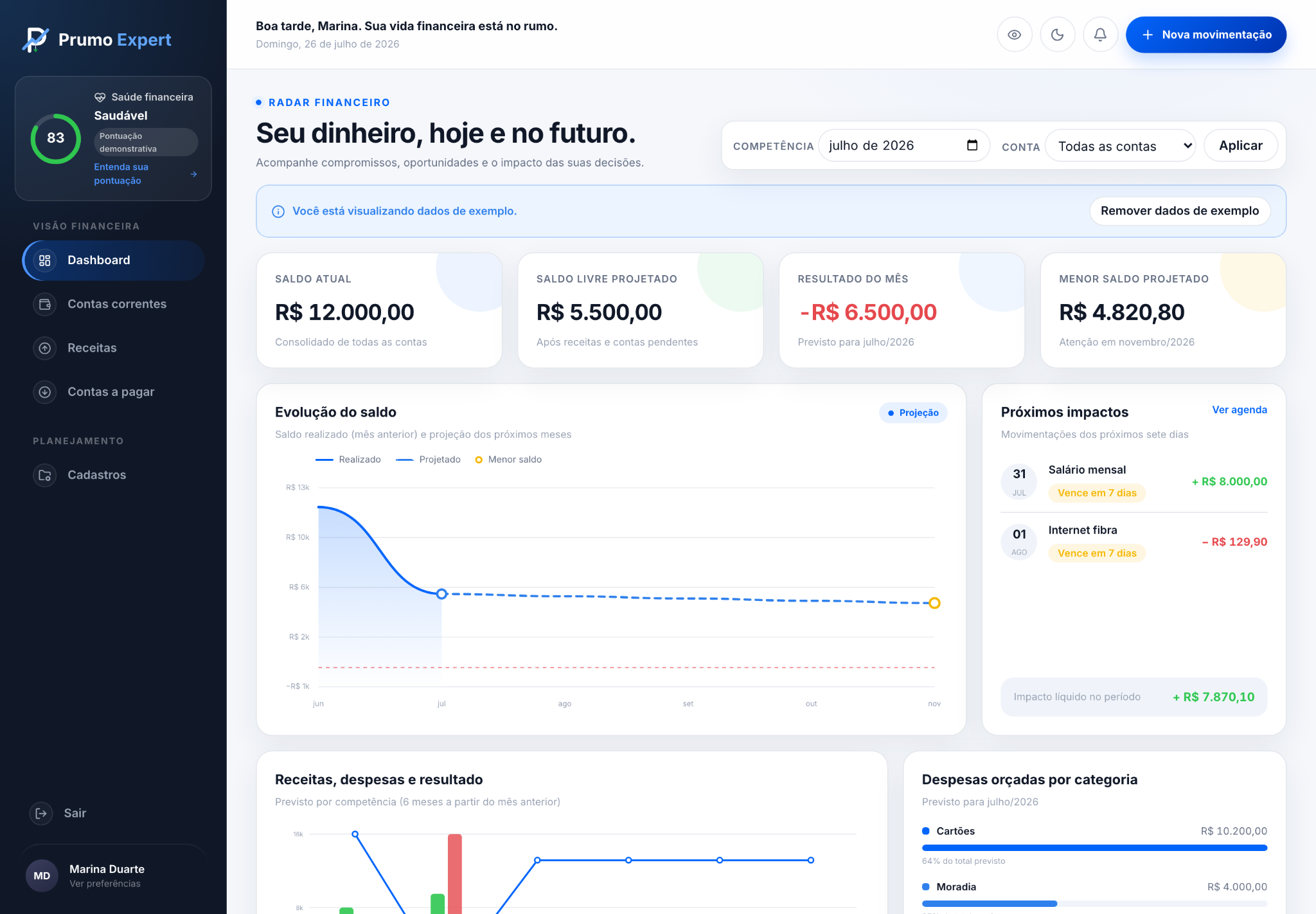1316x914 pixels.
Task: Click the Dashboard grid icon in the sidebar
Action: (x=45, y=260)
